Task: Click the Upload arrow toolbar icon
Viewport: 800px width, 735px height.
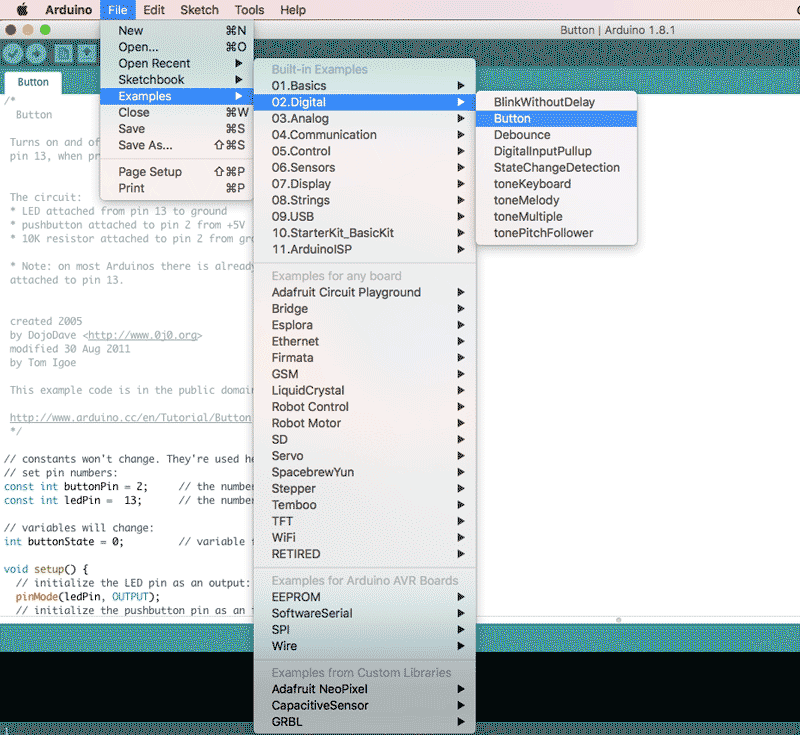Action: pos(36,54)
